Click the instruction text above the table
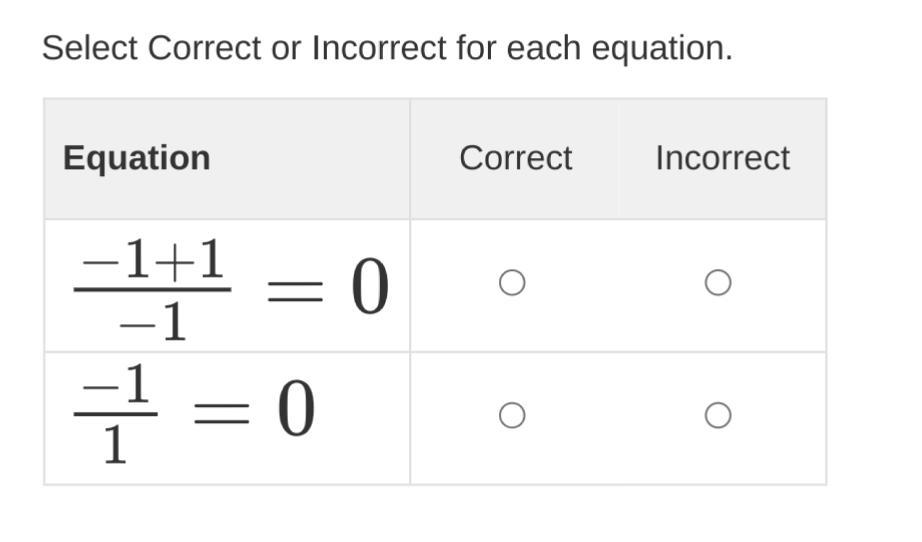 click(x=387, y=48)
